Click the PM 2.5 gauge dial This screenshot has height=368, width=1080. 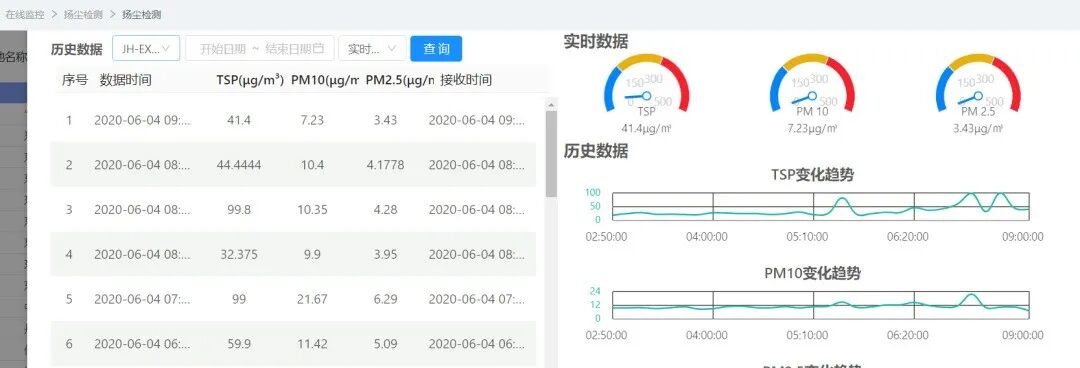click(x=978, y=84)
